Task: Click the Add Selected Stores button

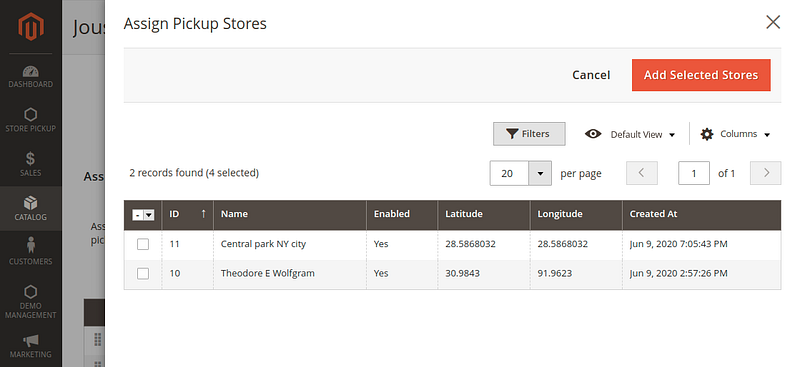Action: tap(701, 75)
